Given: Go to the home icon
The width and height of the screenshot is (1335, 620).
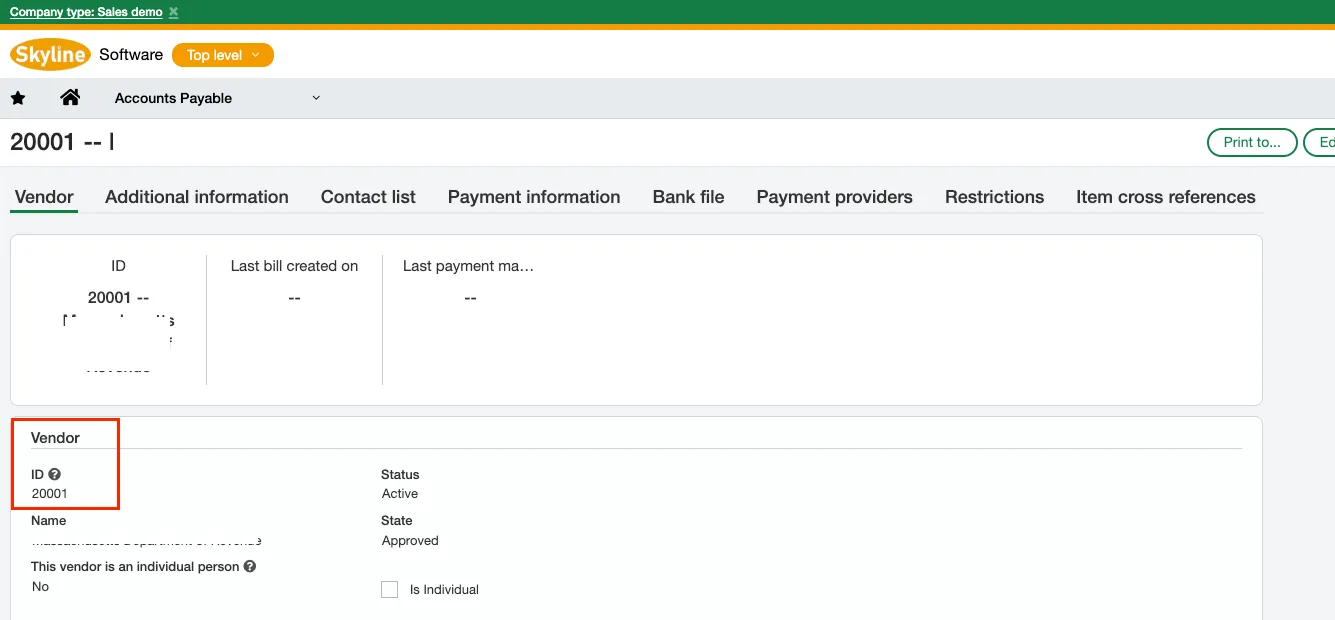Looking at the screenshot, I should pos(70,98).
